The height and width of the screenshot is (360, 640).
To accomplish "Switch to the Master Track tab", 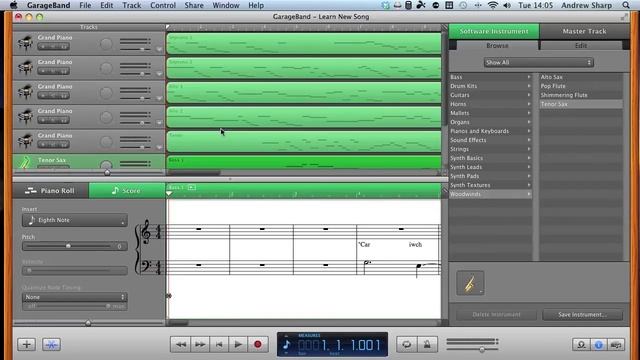I will pos(584,31).
